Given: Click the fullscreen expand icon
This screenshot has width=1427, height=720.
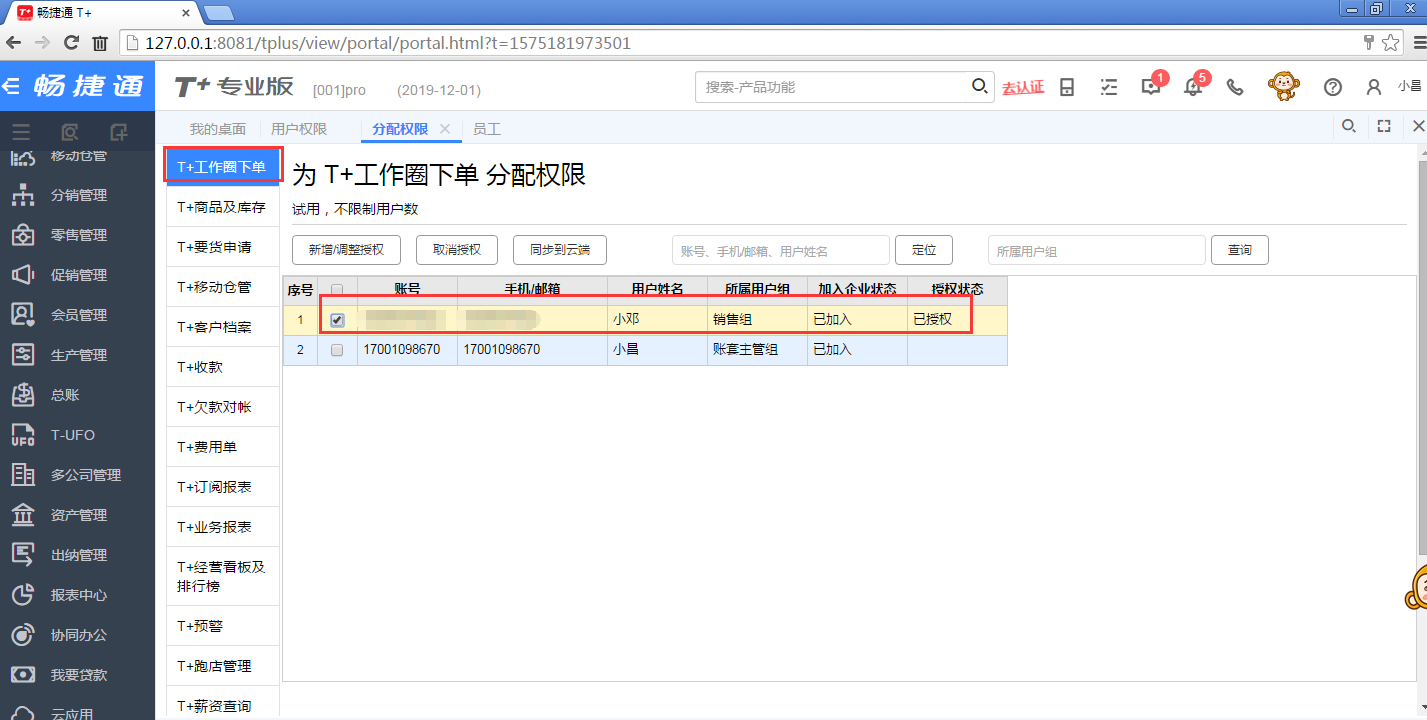Looking at the screenshot, I should click(1384, 126).
